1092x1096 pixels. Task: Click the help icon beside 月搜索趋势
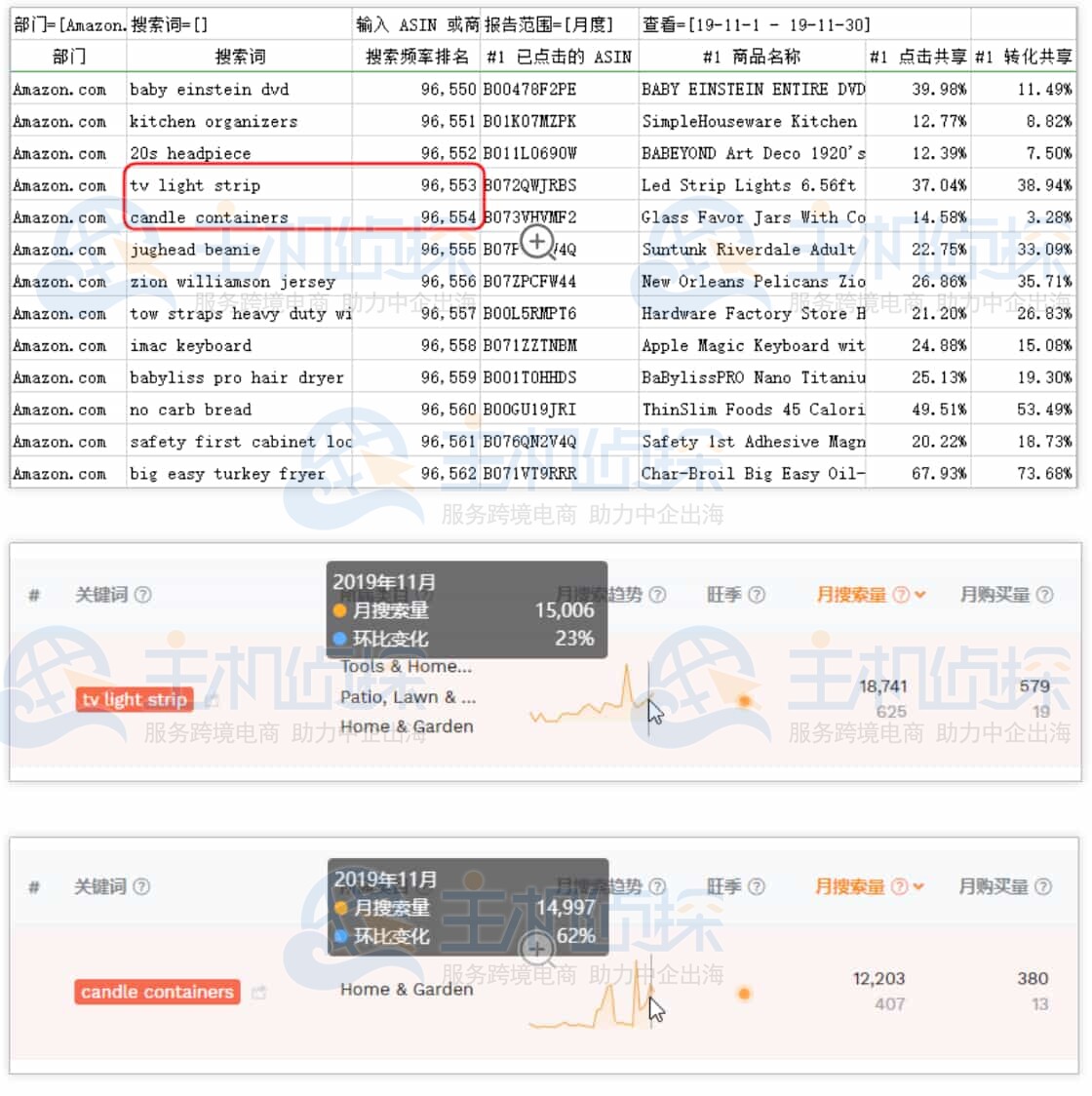tap(659, 594)
